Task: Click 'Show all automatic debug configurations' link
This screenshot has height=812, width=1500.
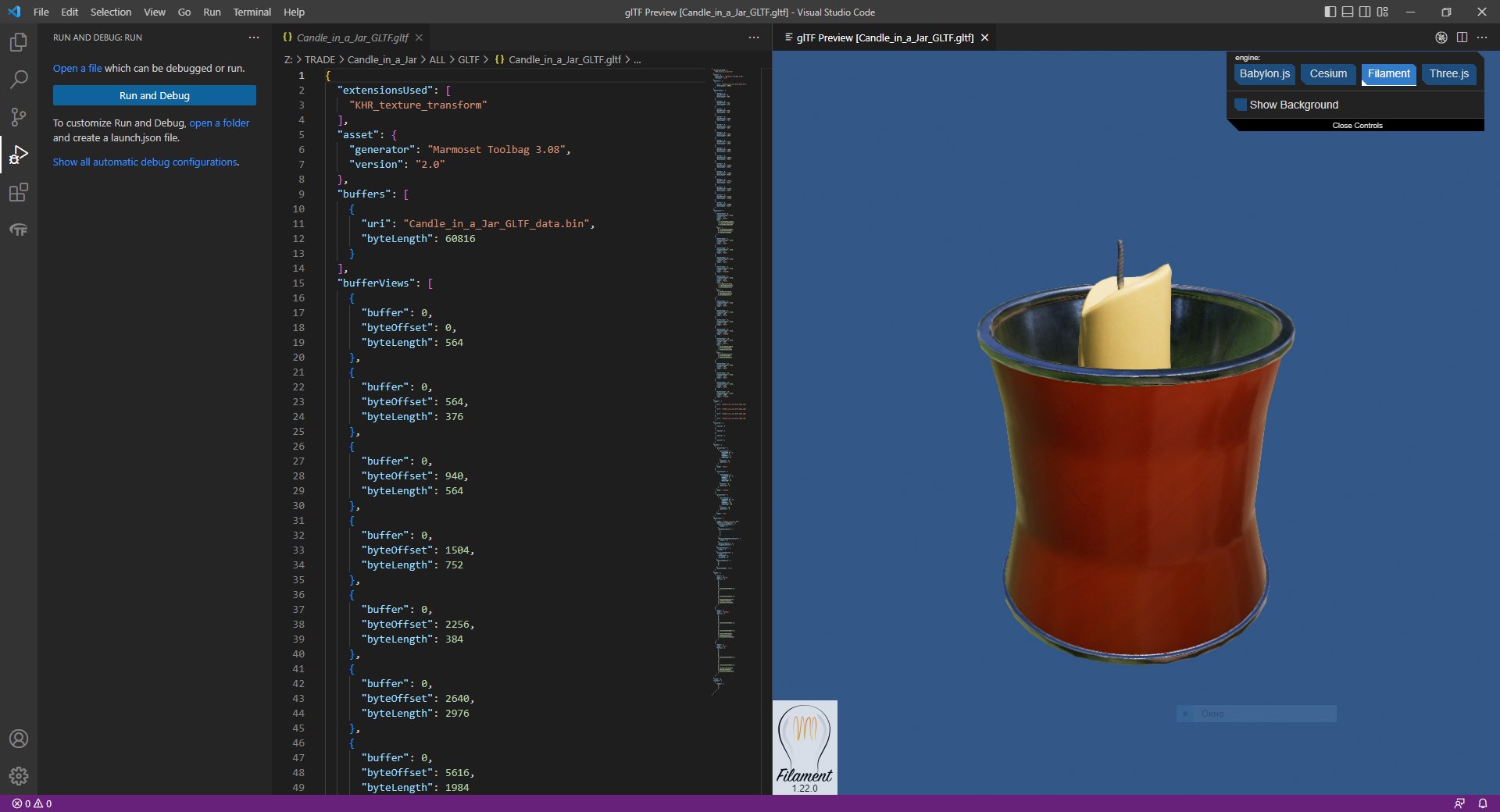Action: [x=145, y=162]
